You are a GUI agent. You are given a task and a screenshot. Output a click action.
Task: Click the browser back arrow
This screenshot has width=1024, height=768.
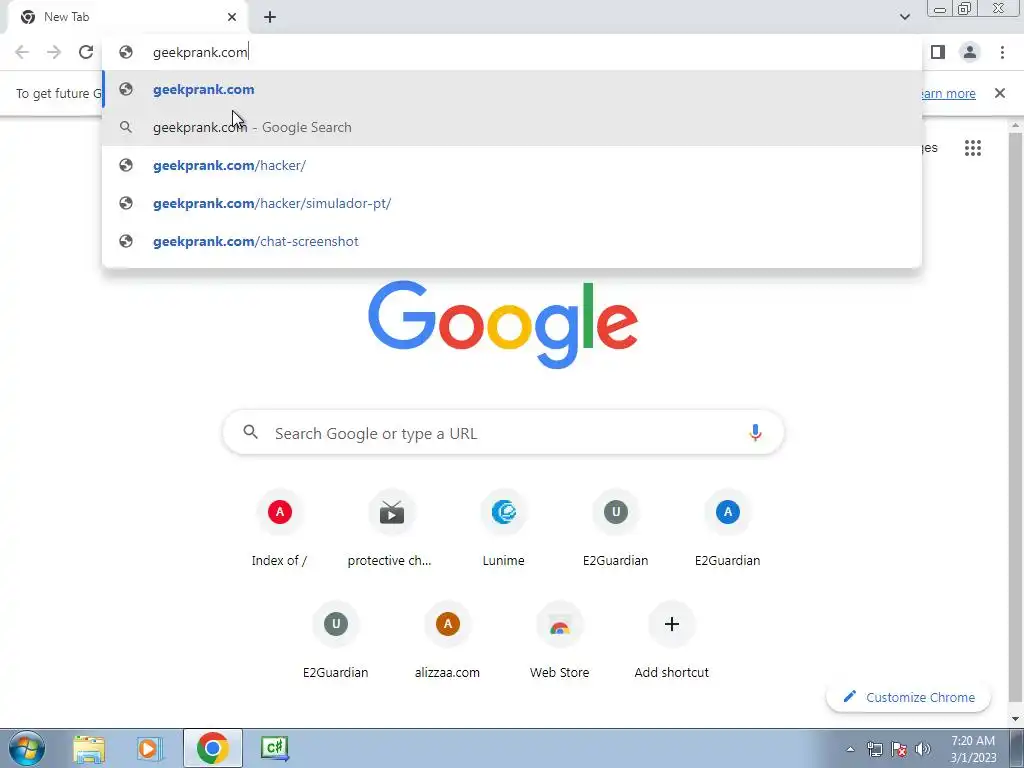(x=22, y=52)
